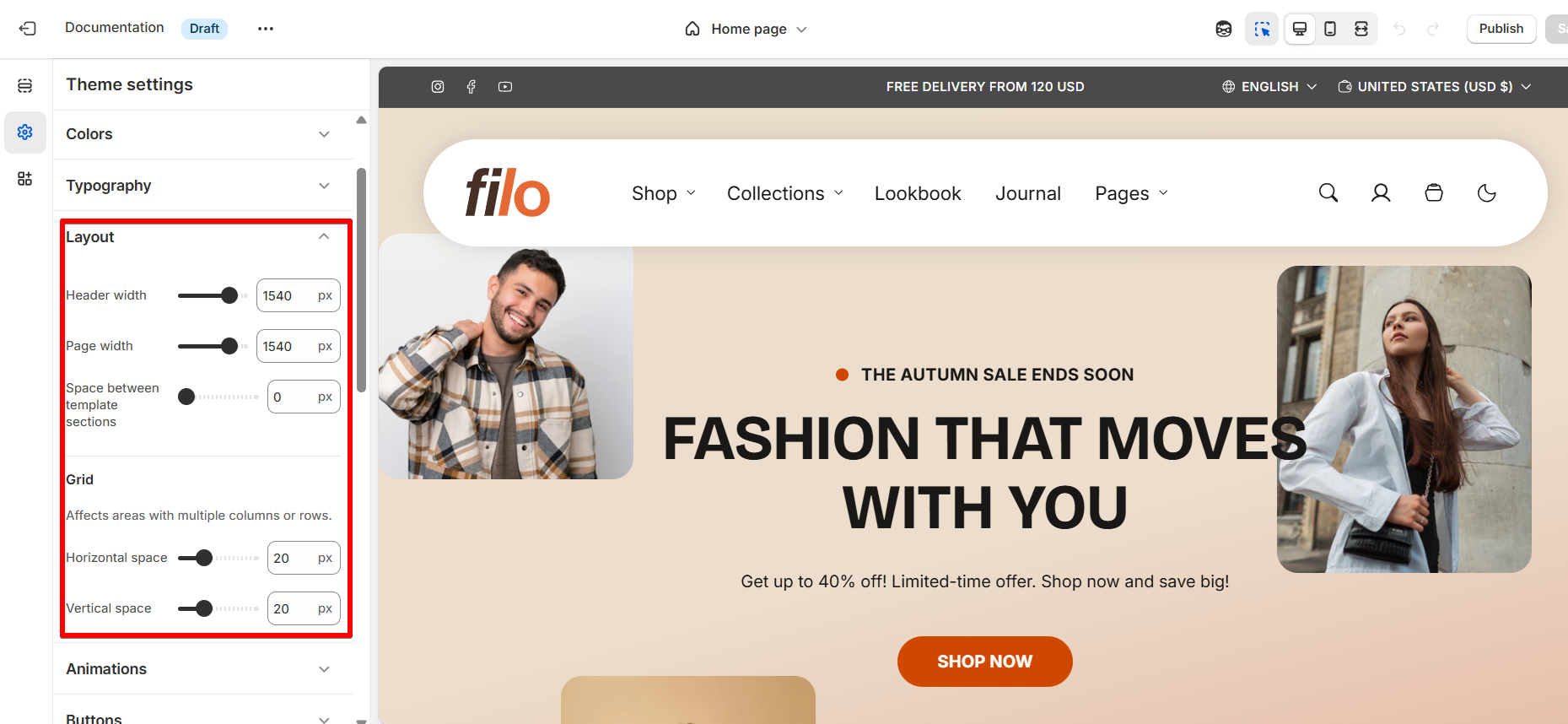This screenshot has width=1568, height=724.
Task: Click the Horizontal space slider handle
Action: (204, 558)
